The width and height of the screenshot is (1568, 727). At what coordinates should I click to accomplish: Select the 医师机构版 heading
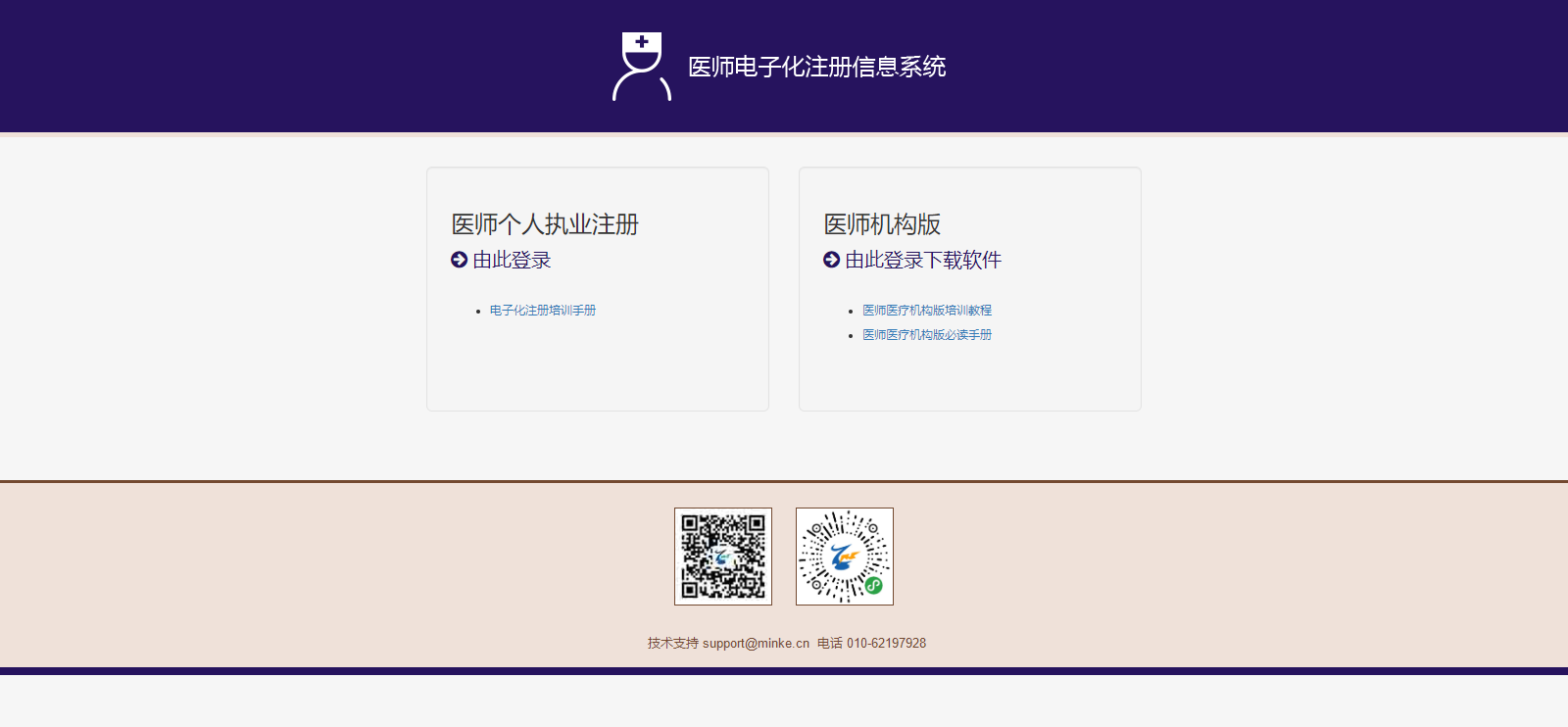tap(882, 224)
